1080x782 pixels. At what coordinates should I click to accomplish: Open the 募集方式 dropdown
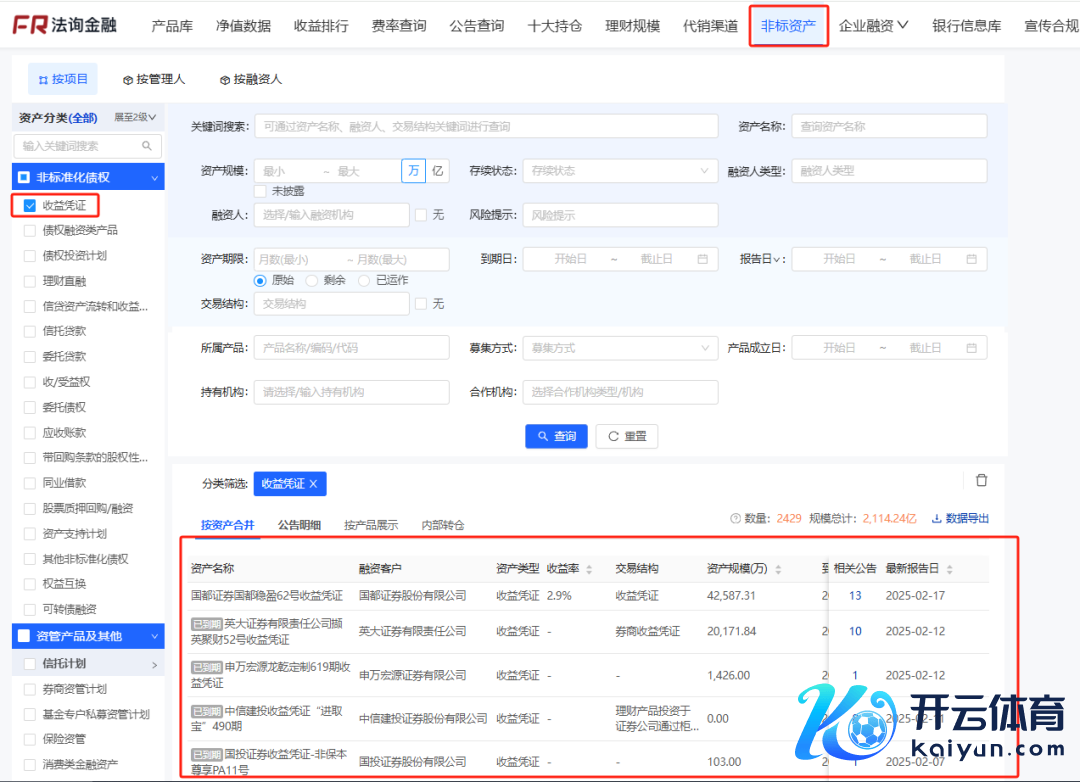pos(619,348)
